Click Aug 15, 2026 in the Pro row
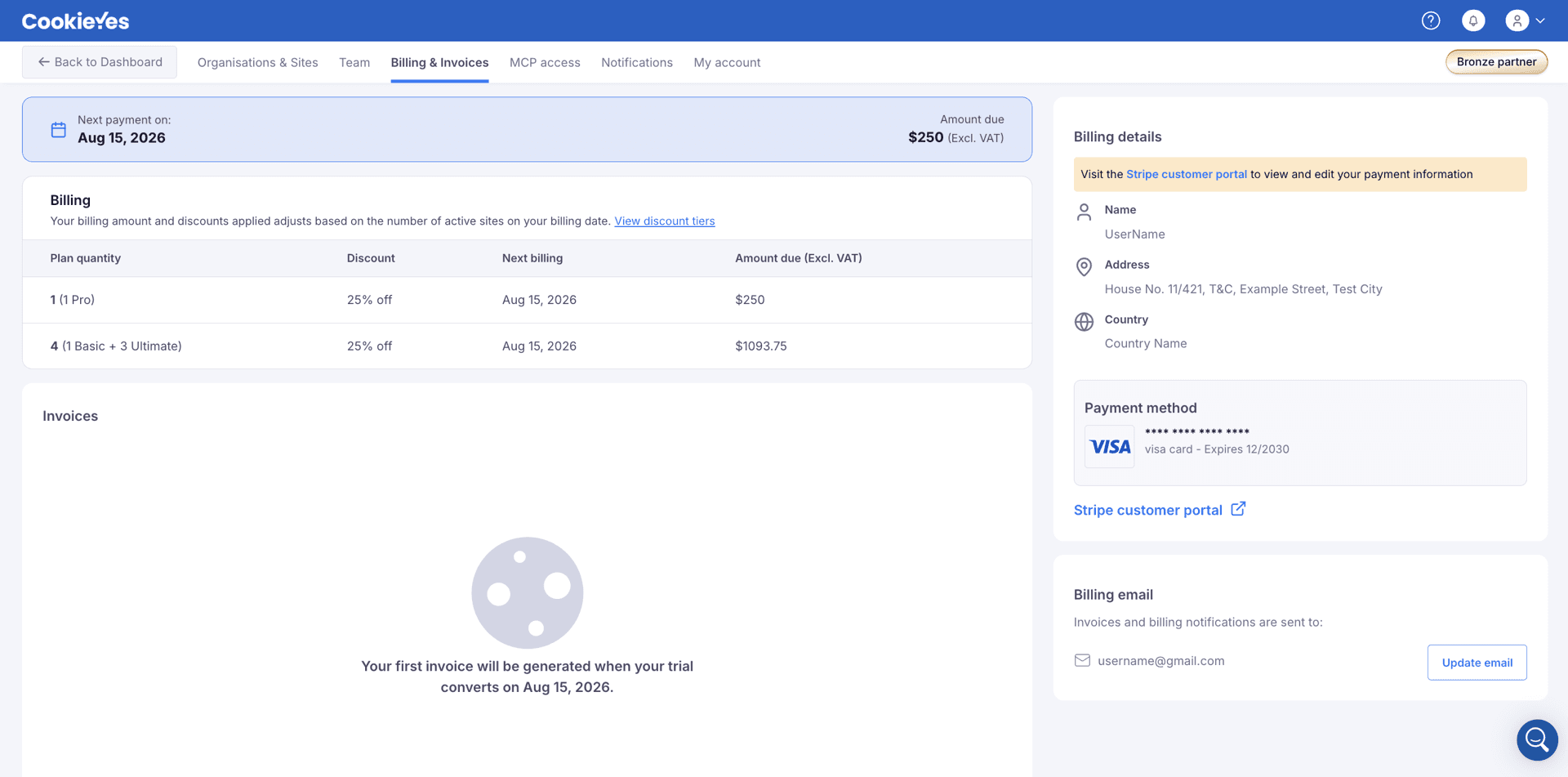Viewport: 1568px width, 777px height. coord(539,300)
